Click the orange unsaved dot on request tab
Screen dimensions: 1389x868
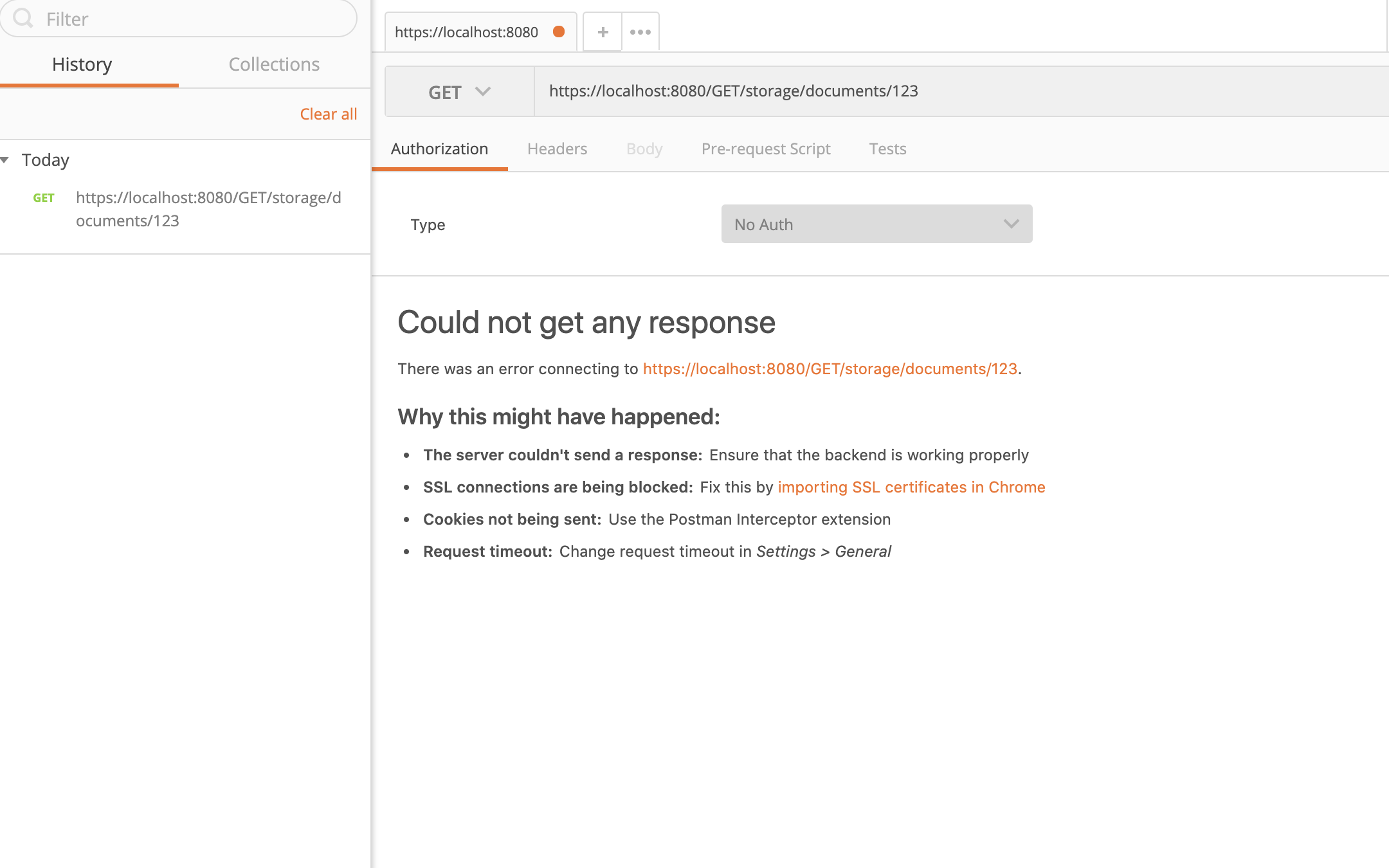[559, 32]
